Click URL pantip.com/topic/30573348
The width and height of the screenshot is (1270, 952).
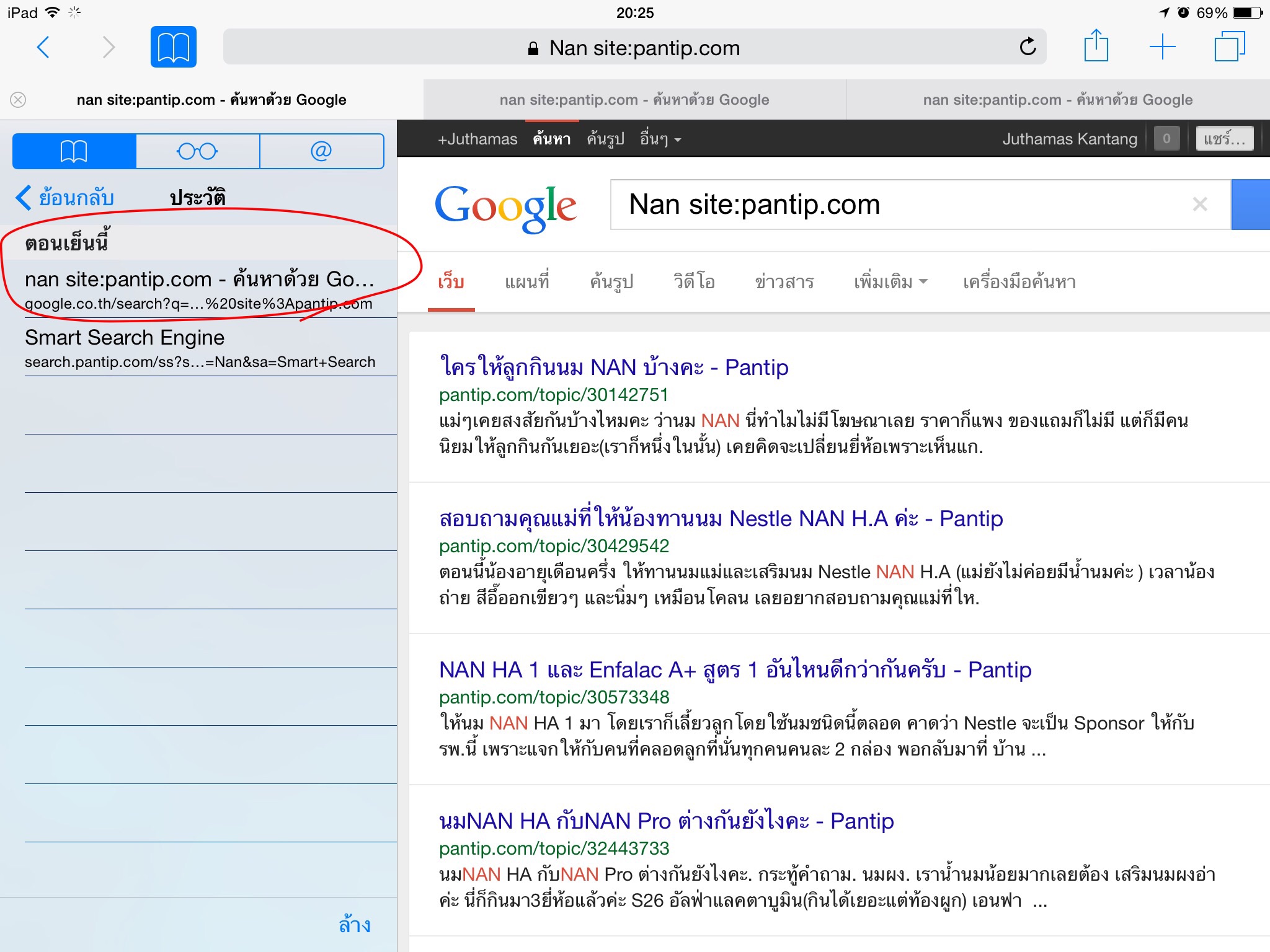pos(554,697)
